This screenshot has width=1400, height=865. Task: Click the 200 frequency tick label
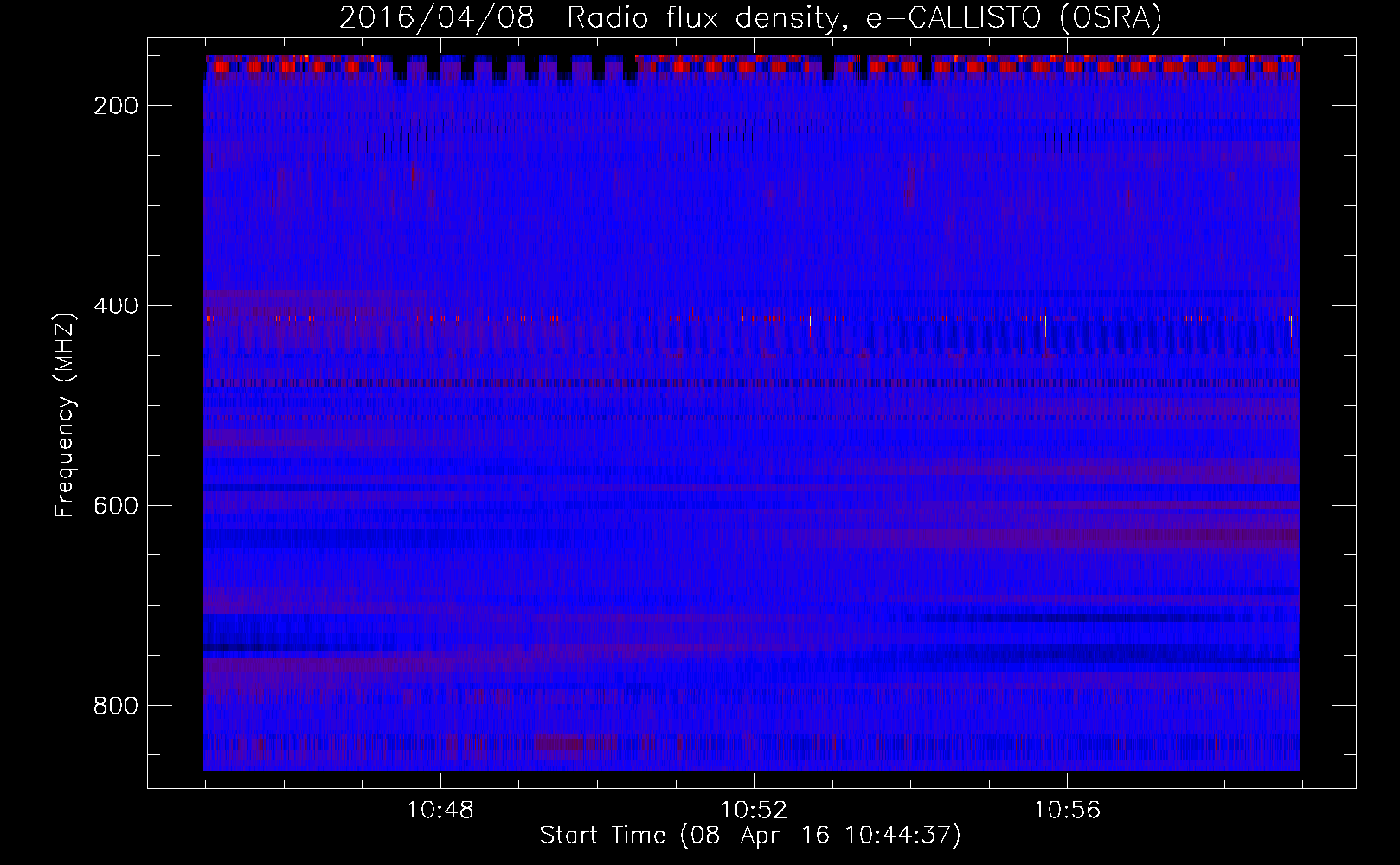(x=116, y=106)
